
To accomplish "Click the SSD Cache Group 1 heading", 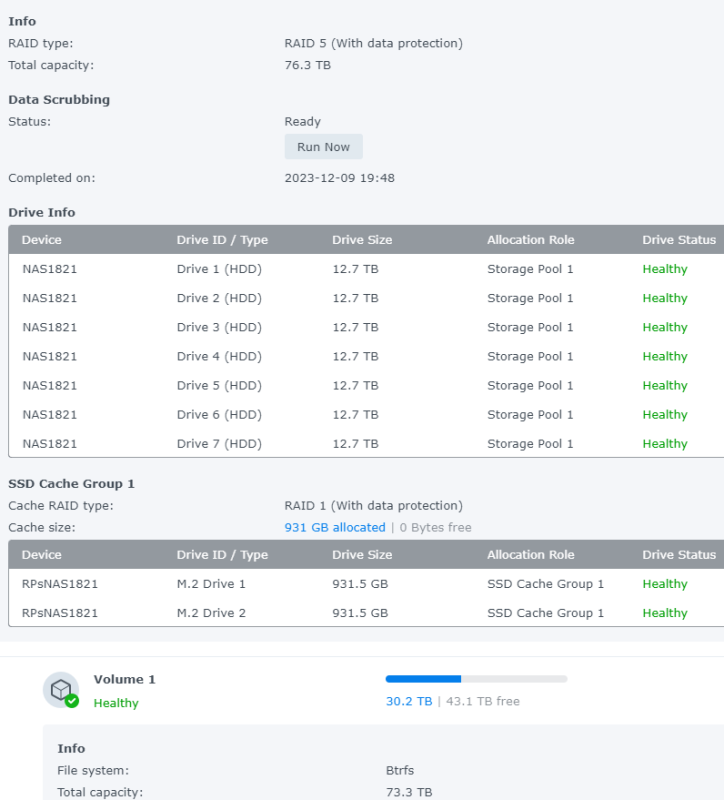I will click(x=71, y=484).
